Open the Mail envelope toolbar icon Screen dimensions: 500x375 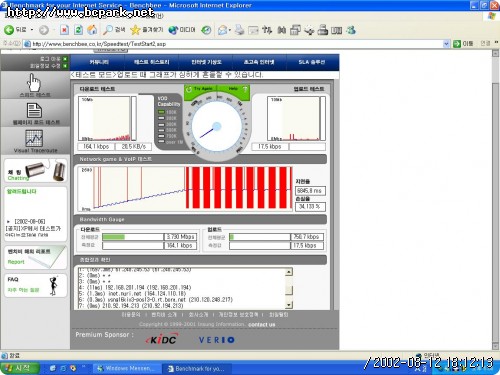pyautogui.click(x=222, y=30)
